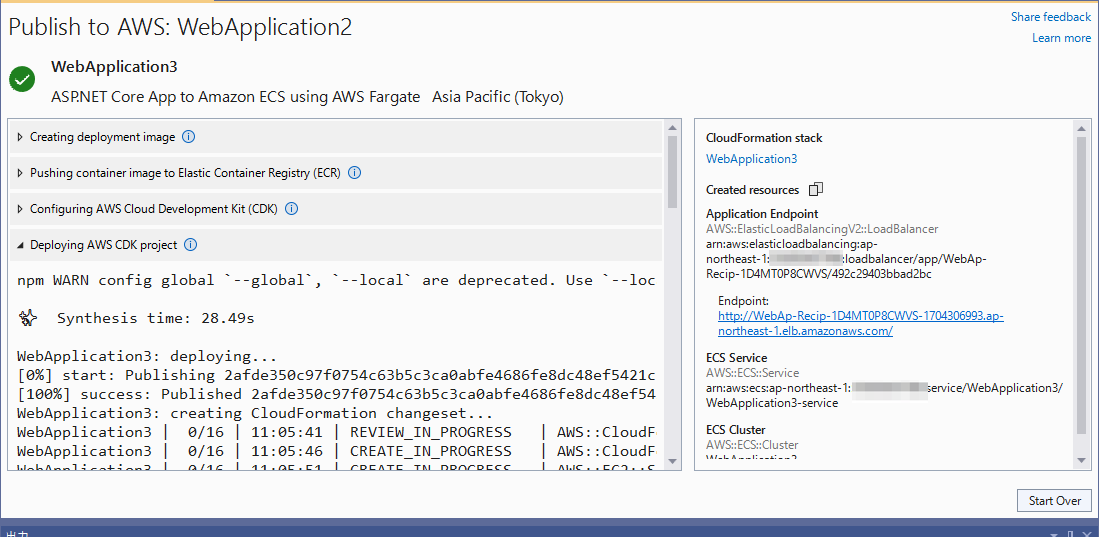Click the info icon beside Configuring AWS CDK
This screenshot has height=537, width=1099.
pos(292,209)
